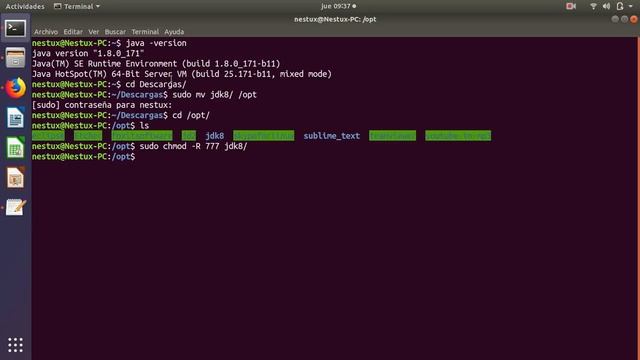Screen dimensions: 640x360
Task: Open the Terminal app menu in top bar
Action: click(x=77, y=6)
